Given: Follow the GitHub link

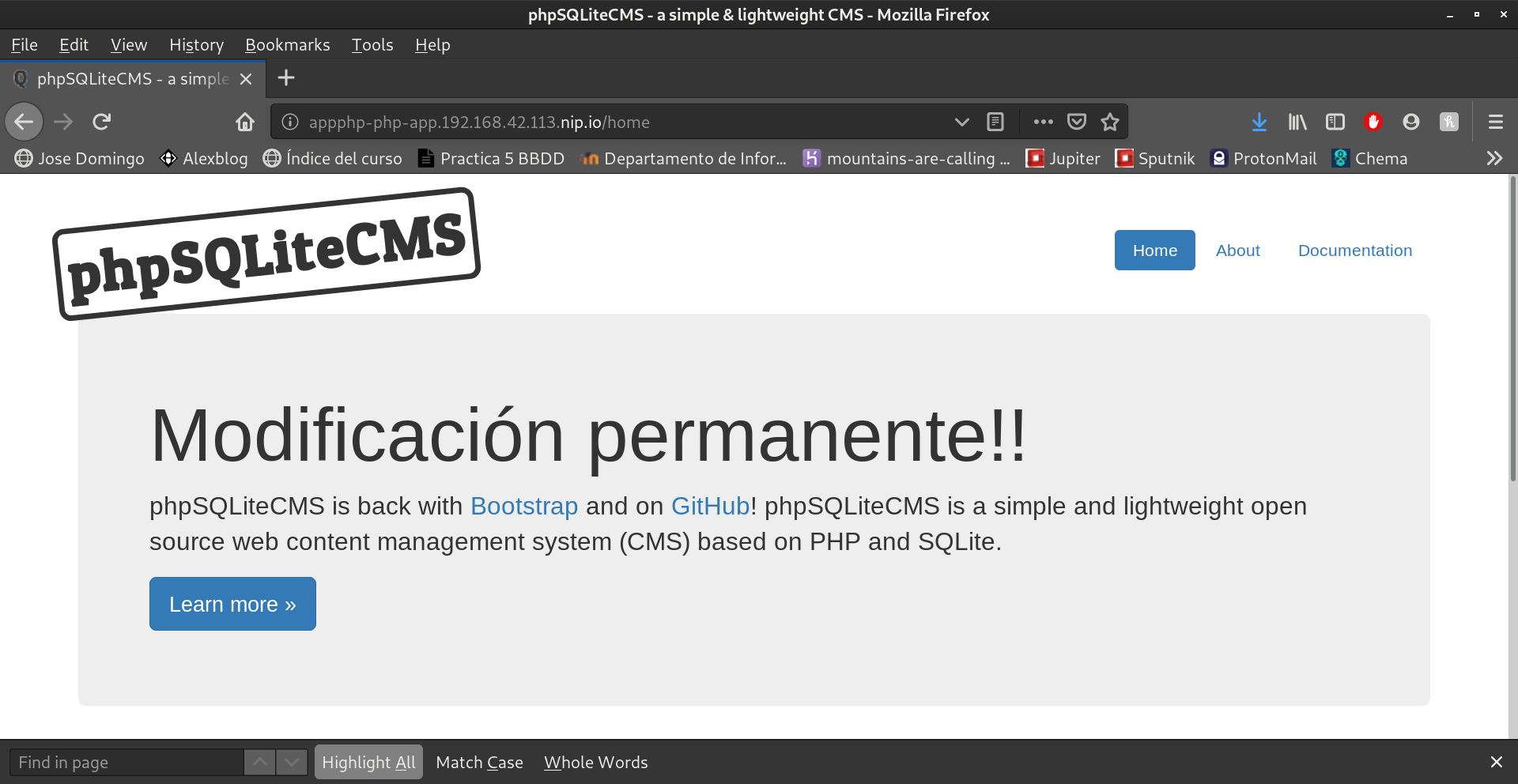Looking at the screenshot, I should tap(710, 506).
